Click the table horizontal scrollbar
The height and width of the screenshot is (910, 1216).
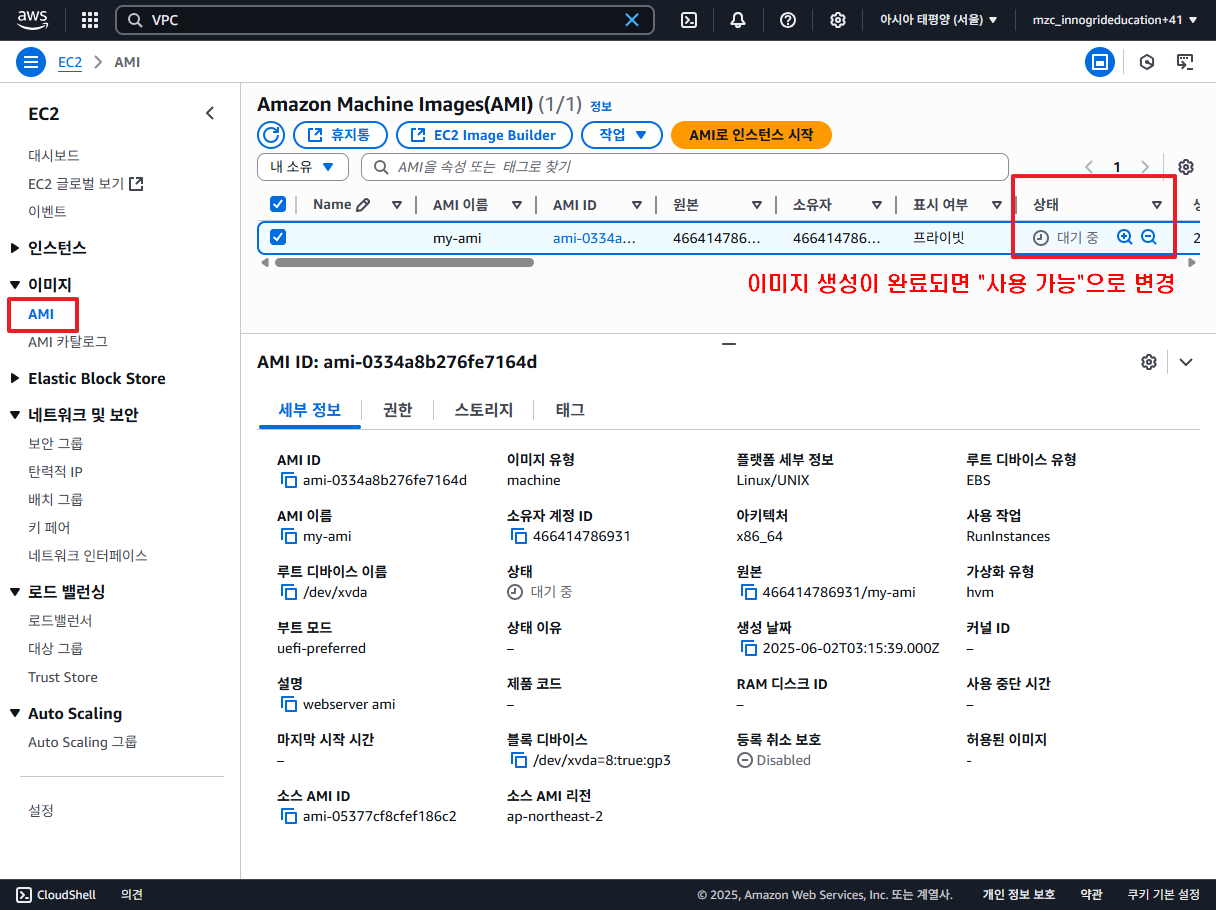click(404, 263)
